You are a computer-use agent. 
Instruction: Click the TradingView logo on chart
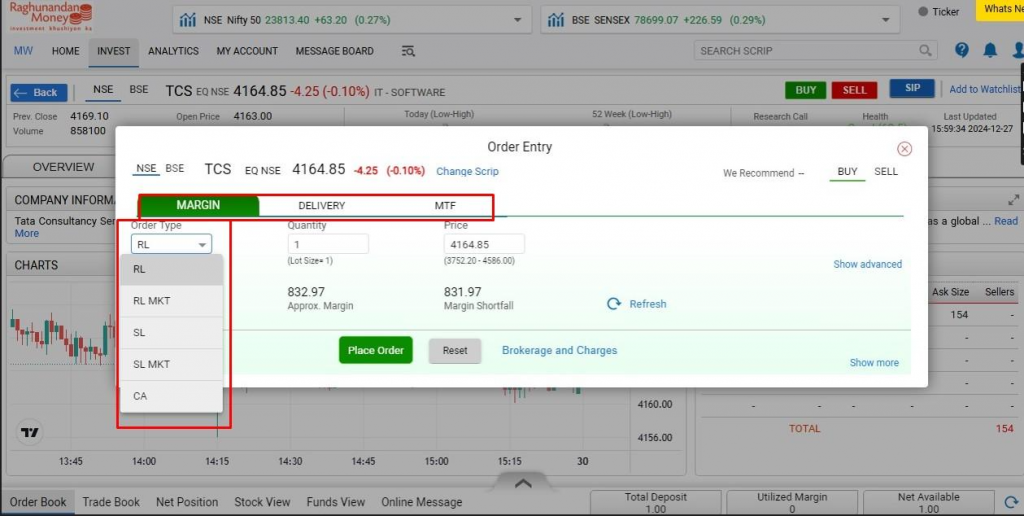(x=30, y=433)
